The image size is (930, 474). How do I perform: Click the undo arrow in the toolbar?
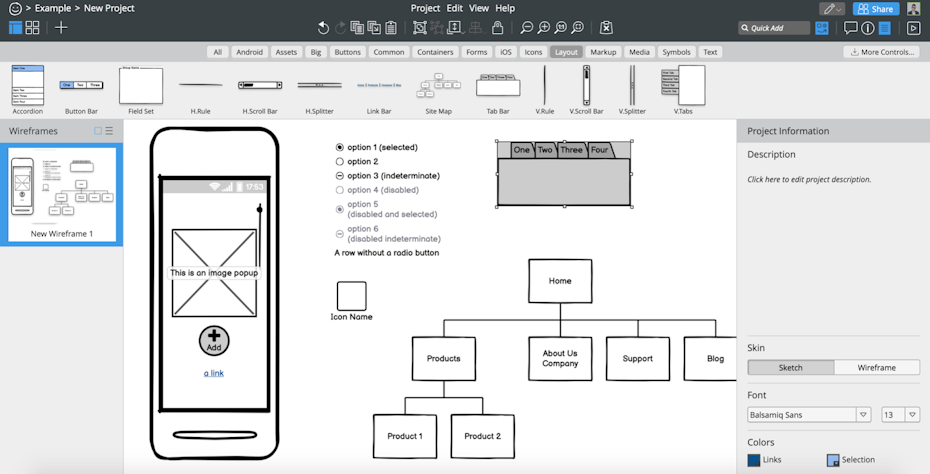[x=323, y=28]
